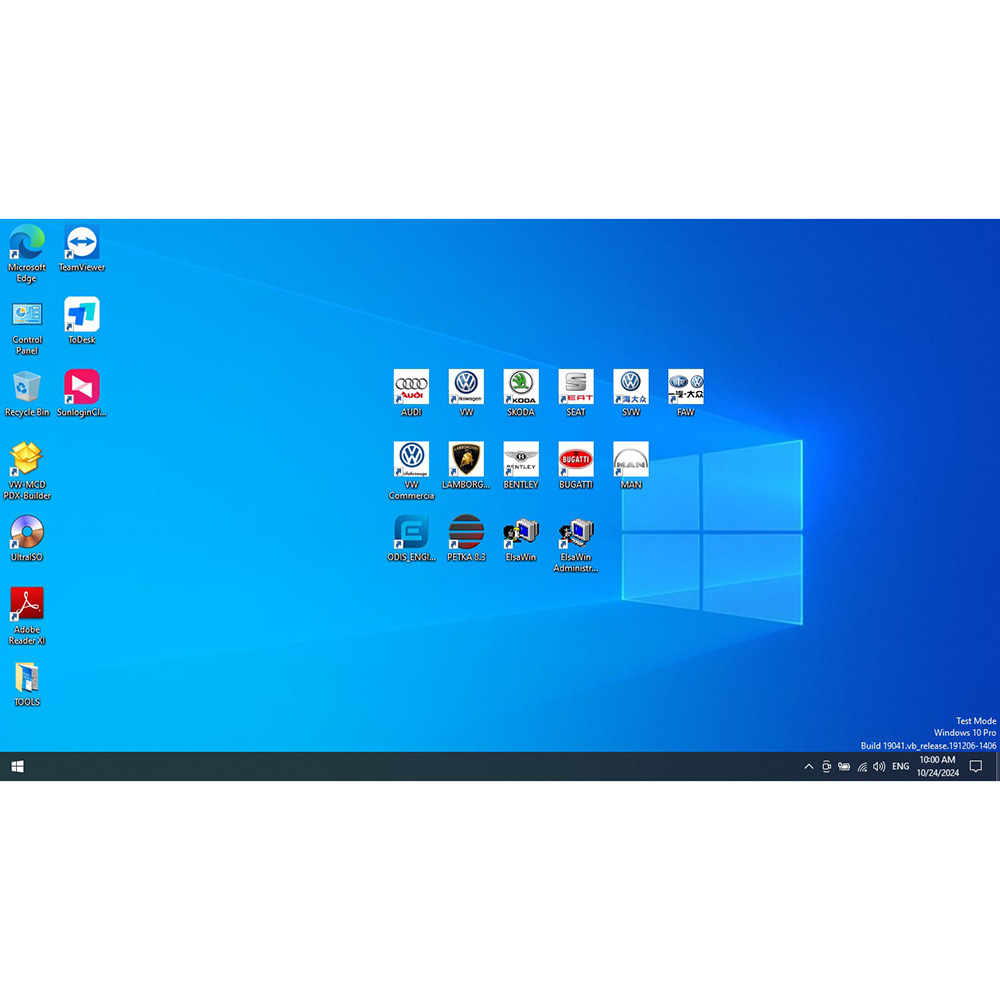Select the TOOLS folder
This screenshot has width=1000, height=1000.
click(27, 684)
